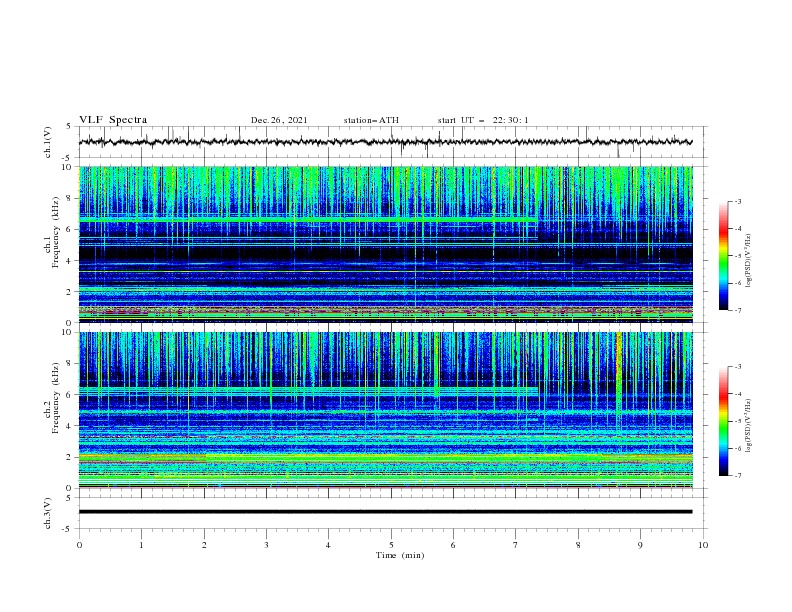
Task: Click the "-3" tick on ch.2 colorbar
Action: (x=737, y=367)
